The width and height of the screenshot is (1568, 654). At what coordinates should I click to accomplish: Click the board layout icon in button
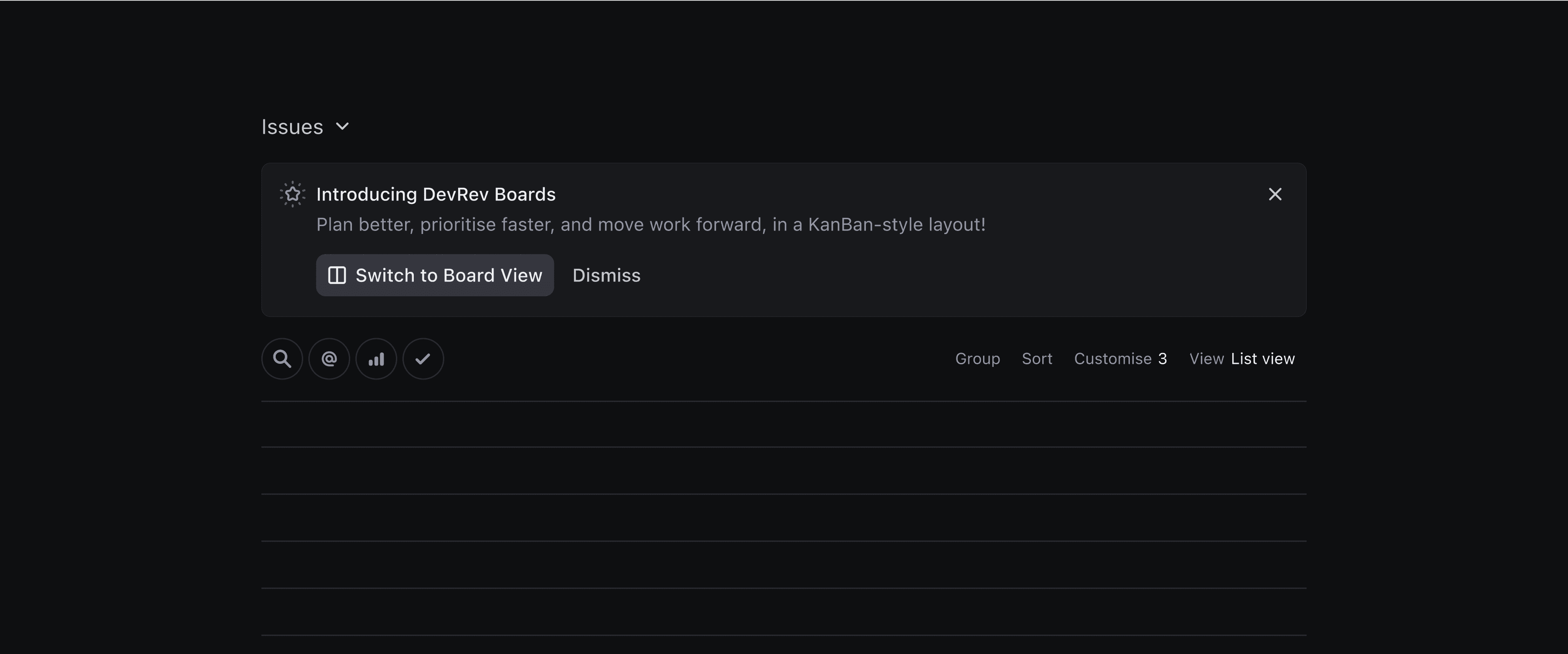coord(337,275)
